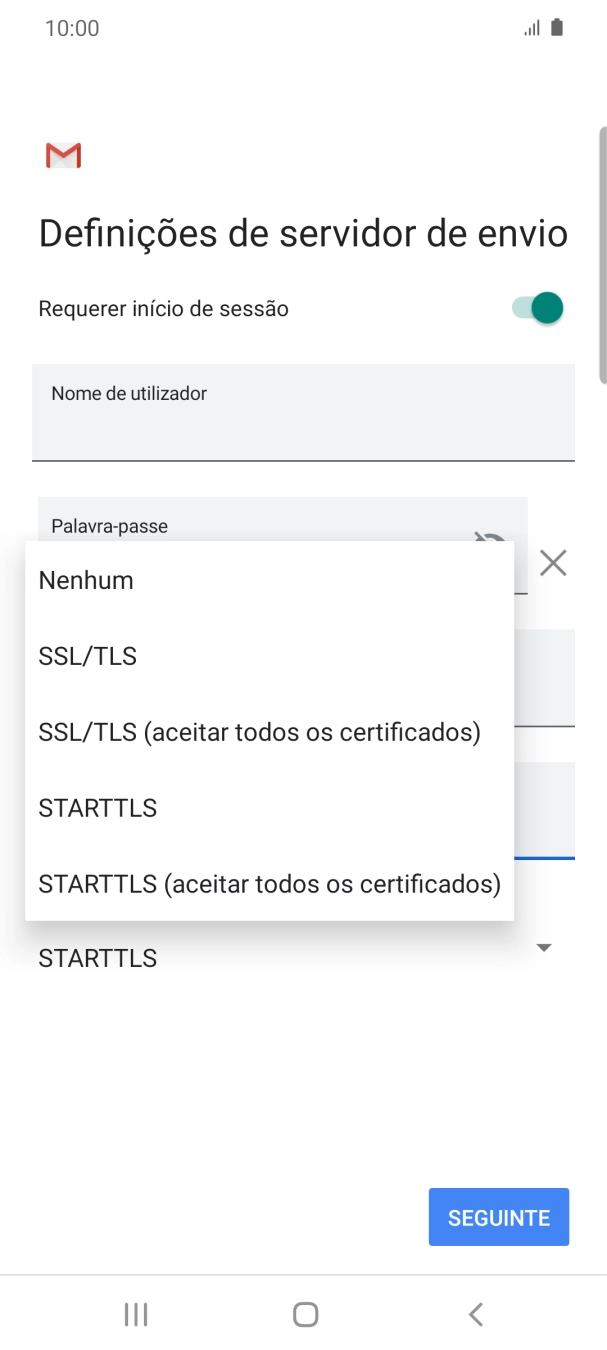607x1350 pixels.
Task: Tap the Back navigation arrow
Action: [x=475, y=1314]
